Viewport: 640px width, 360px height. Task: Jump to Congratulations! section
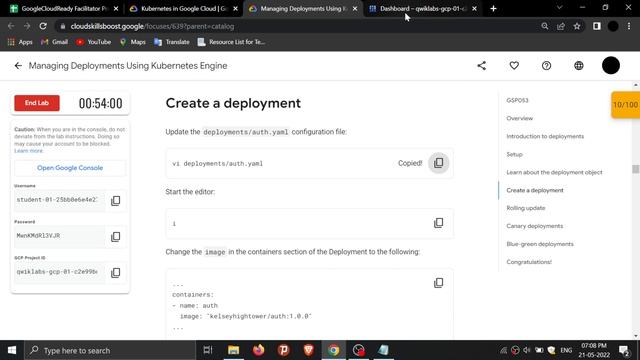[x=529, y=262]
